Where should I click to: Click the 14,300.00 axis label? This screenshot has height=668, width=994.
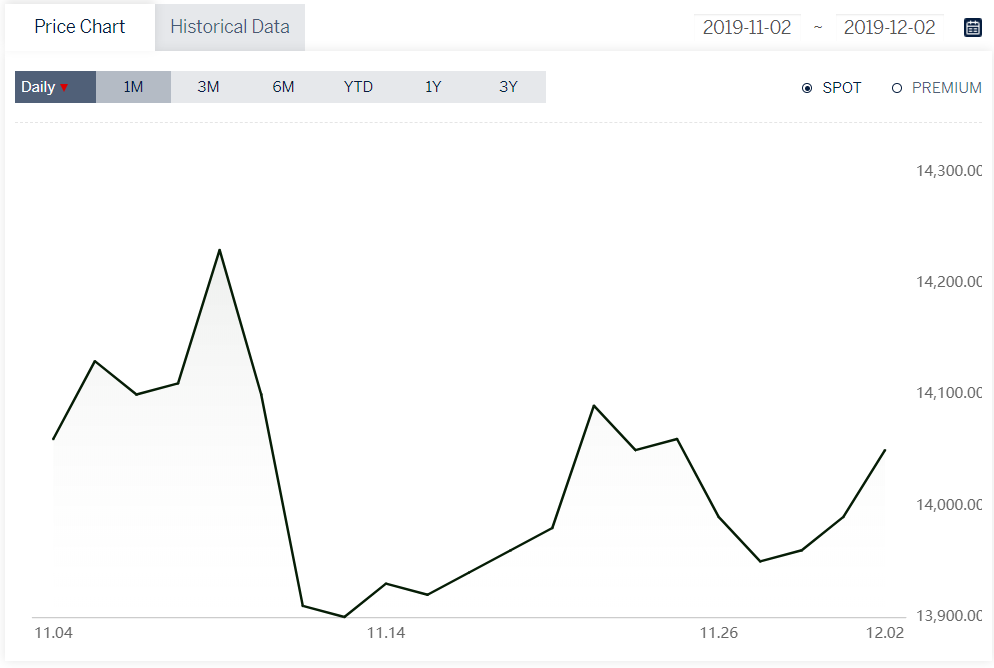click(x=949, y=170)
